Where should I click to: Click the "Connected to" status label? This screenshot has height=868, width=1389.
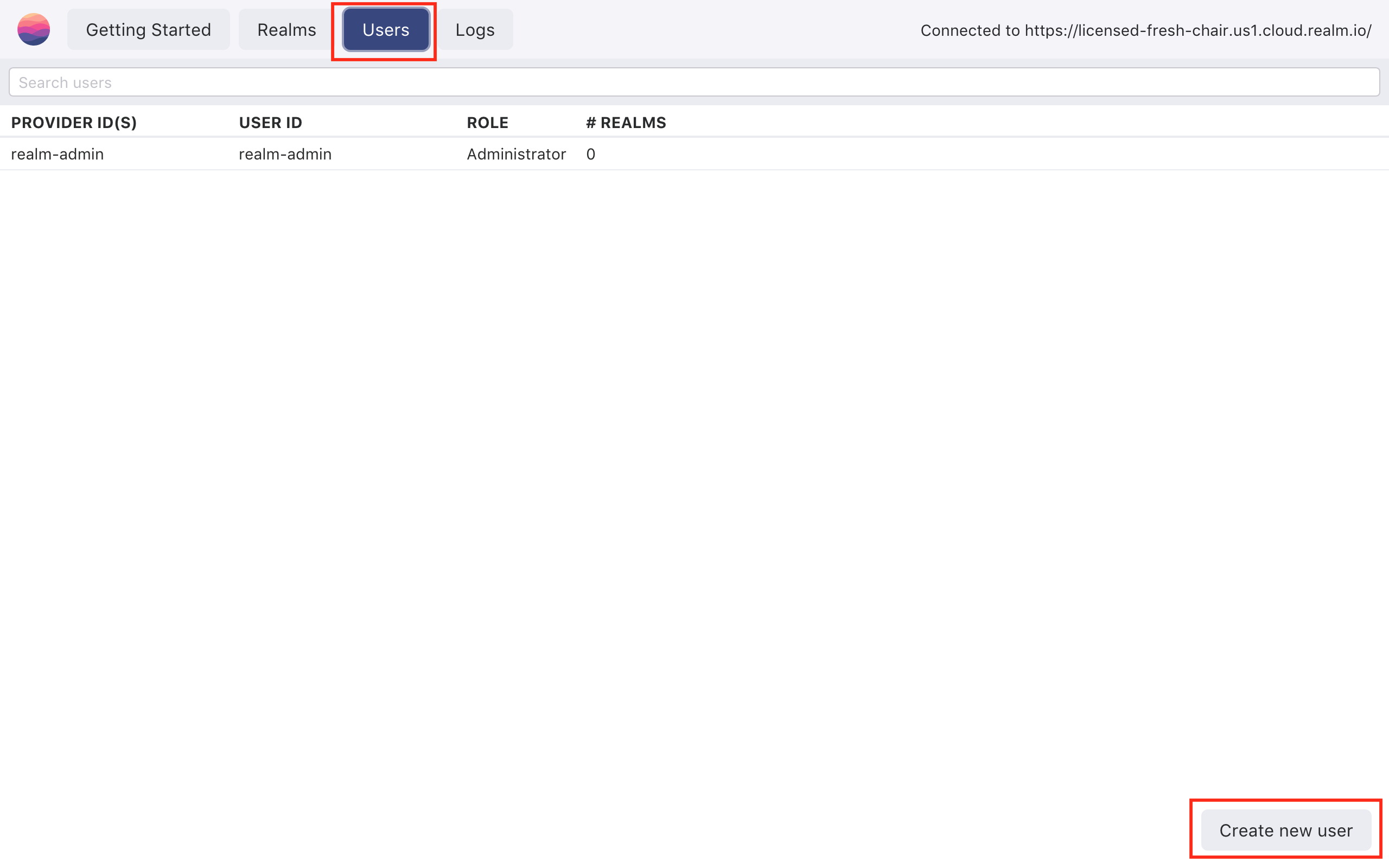click(x=970, y=30)
